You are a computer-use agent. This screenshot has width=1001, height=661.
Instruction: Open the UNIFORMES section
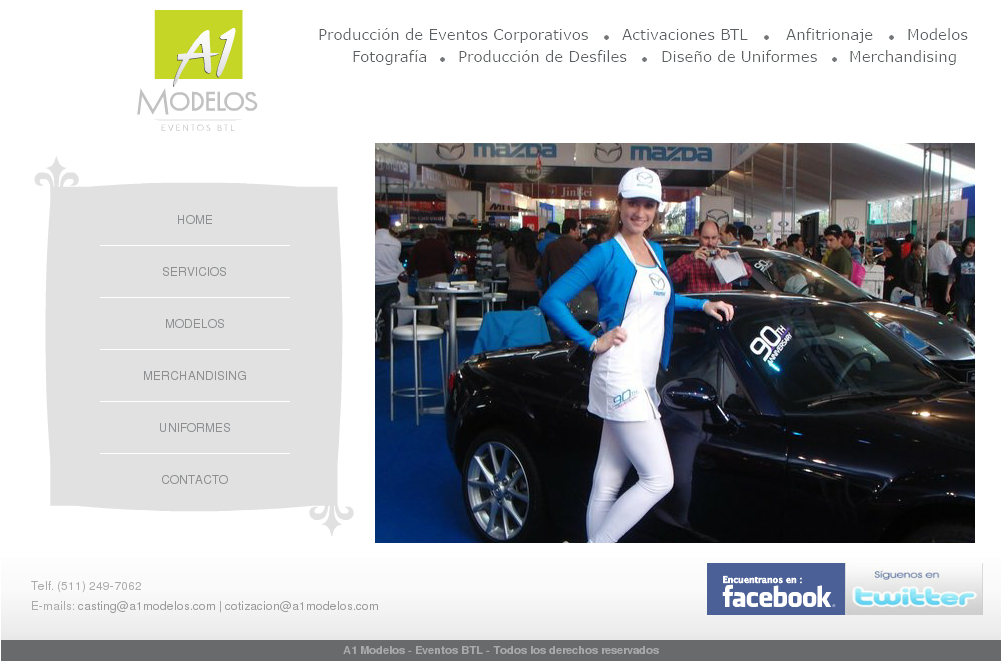click(x=194, y=427)
